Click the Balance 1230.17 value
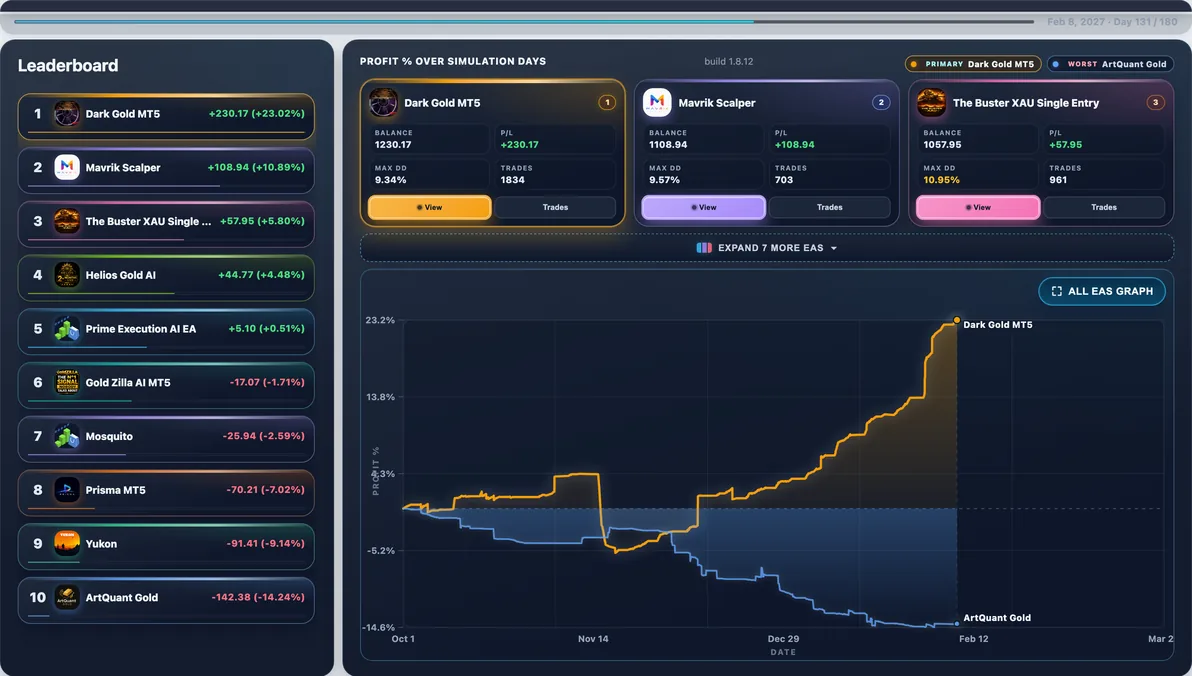 tap(393, 144)
